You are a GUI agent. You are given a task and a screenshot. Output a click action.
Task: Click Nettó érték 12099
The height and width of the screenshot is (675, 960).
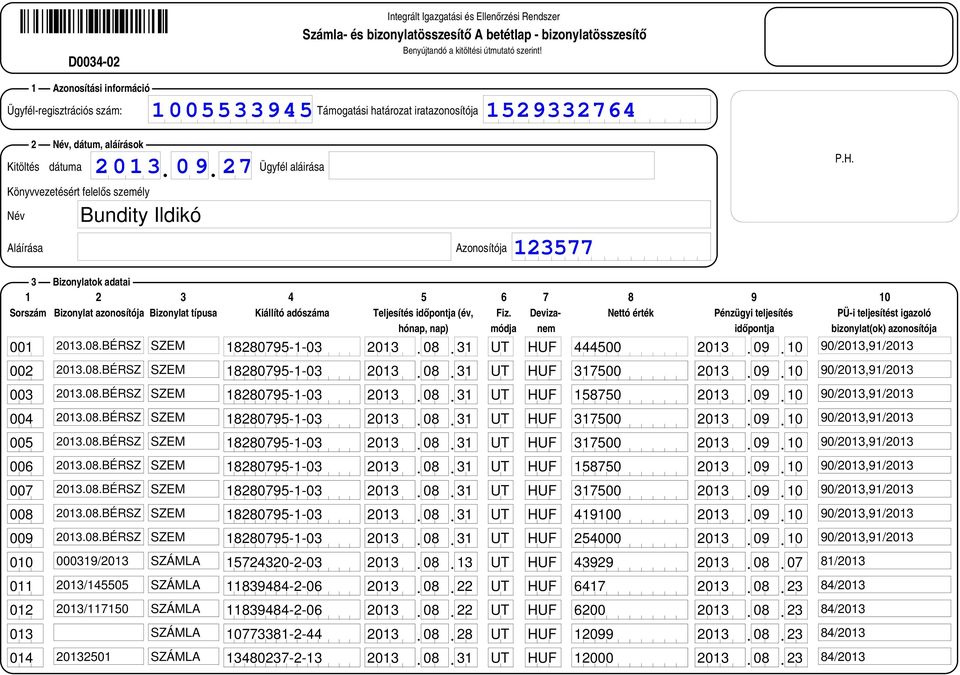pos(629,633)
